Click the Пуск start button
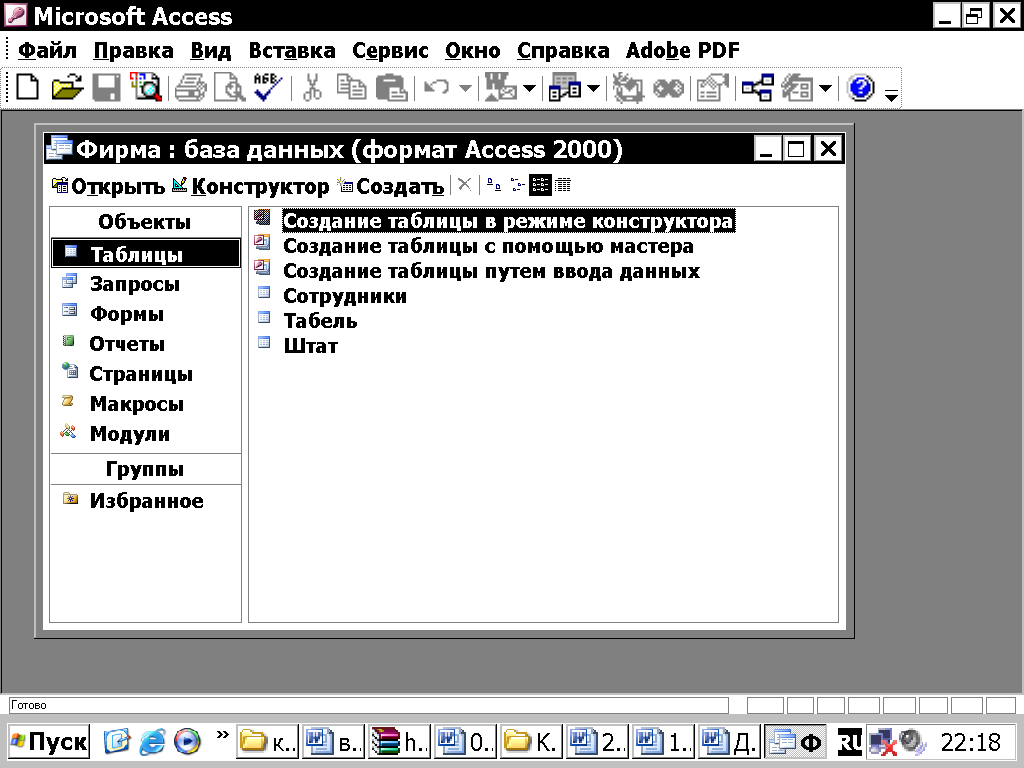Screen dimensions: 1024x768 pos(49,741)
